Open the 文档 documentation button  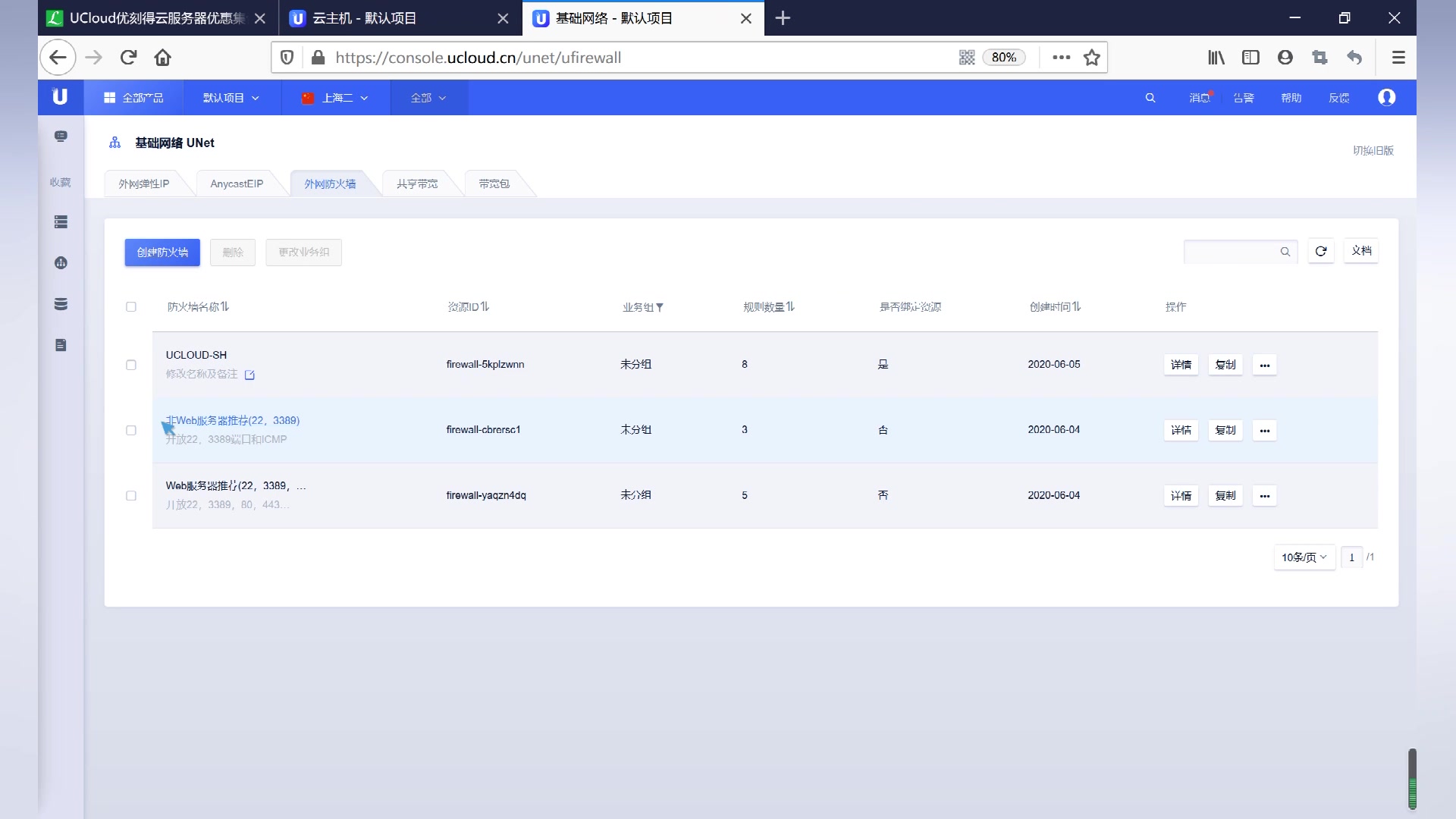tap(1361, 251)
